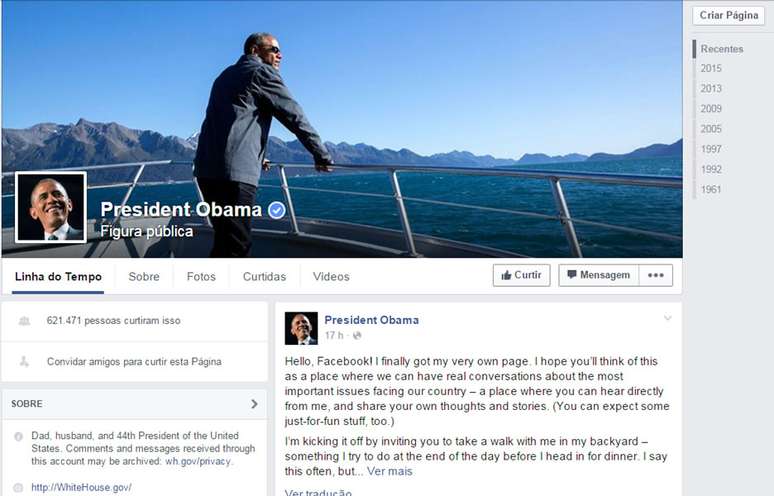Screen dimensions: 774x496
Task: Jump to 1961 on the timeline
Action: (x=711, y=190)
